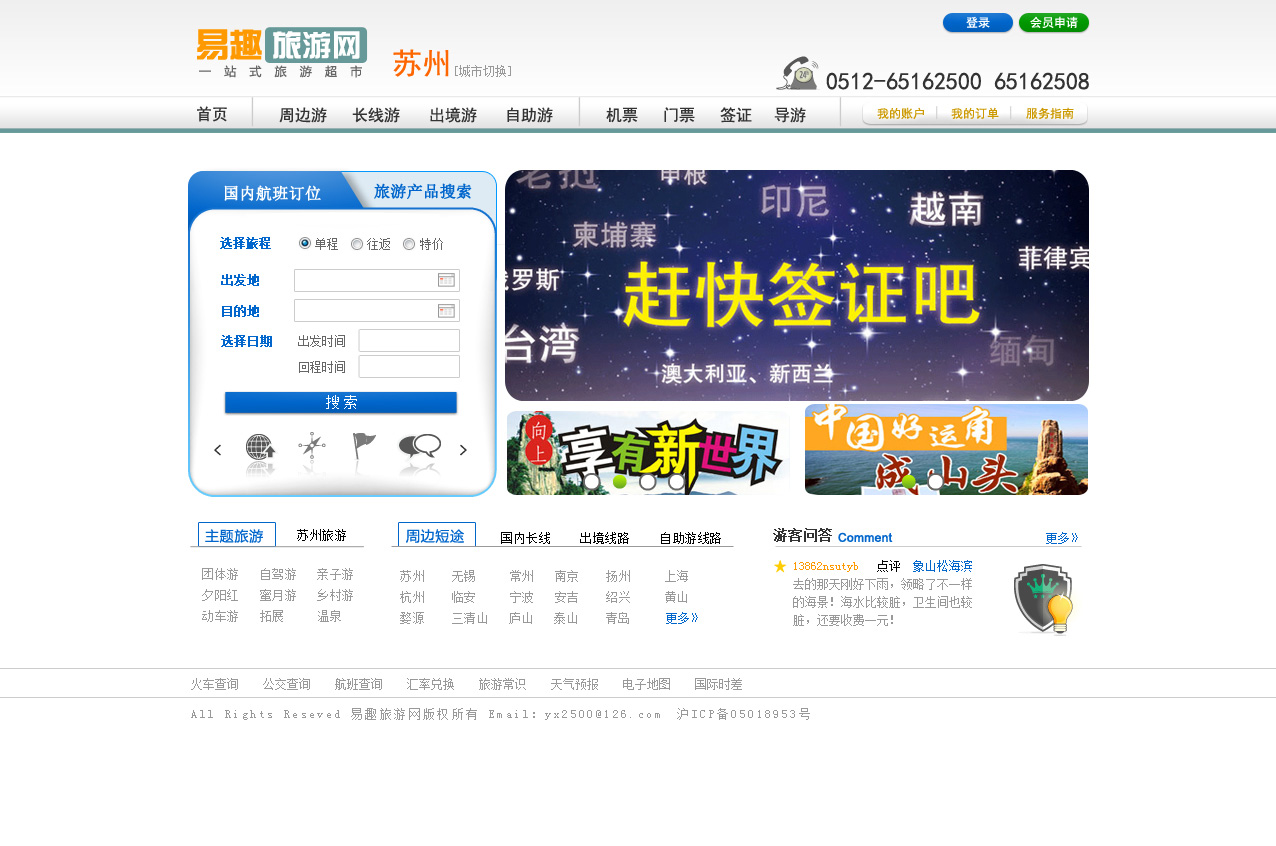Open the 导游 menu item
The width and height of the screenshot is (1276, 846).
tap(790, 115)
